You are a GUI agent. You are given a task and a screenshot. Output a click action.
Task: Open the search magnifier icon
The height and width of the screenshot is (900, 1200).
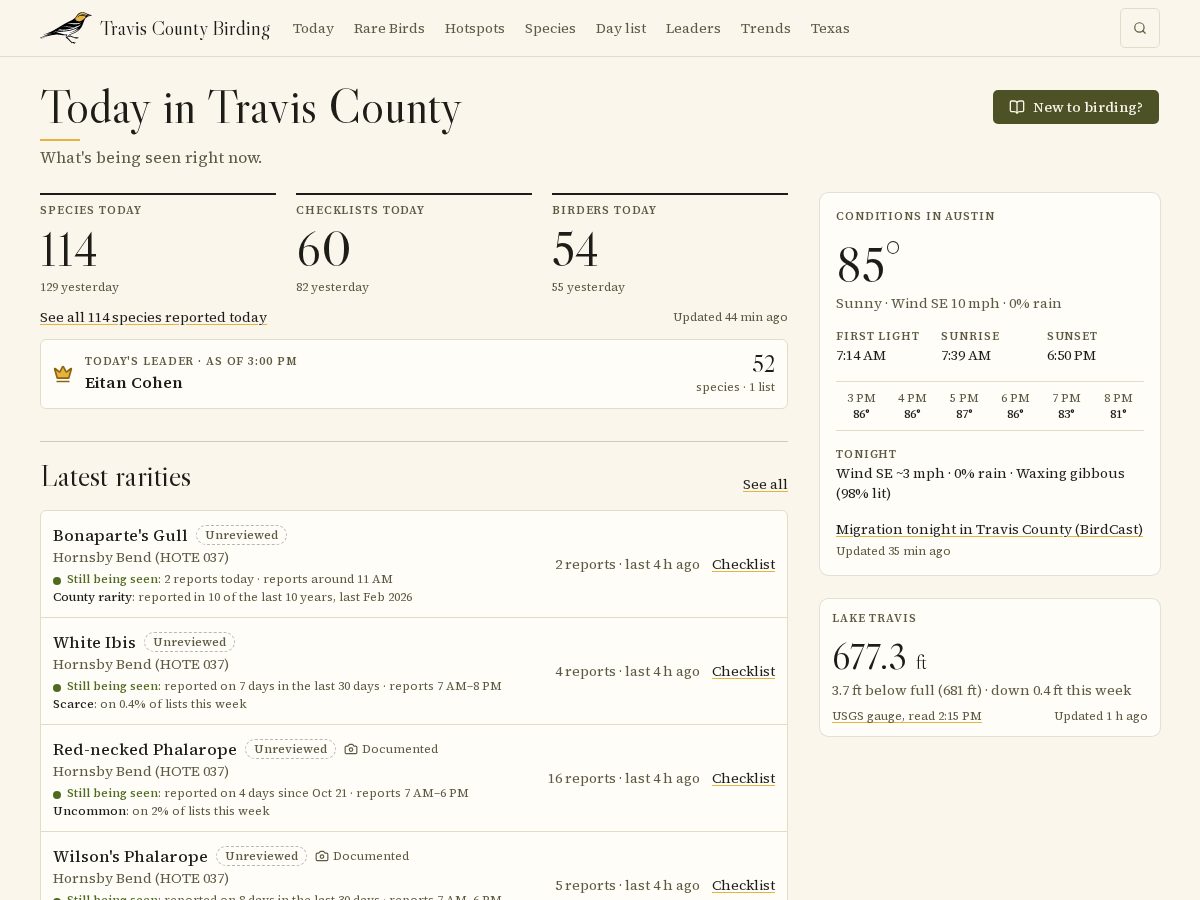pos(1140,28)
